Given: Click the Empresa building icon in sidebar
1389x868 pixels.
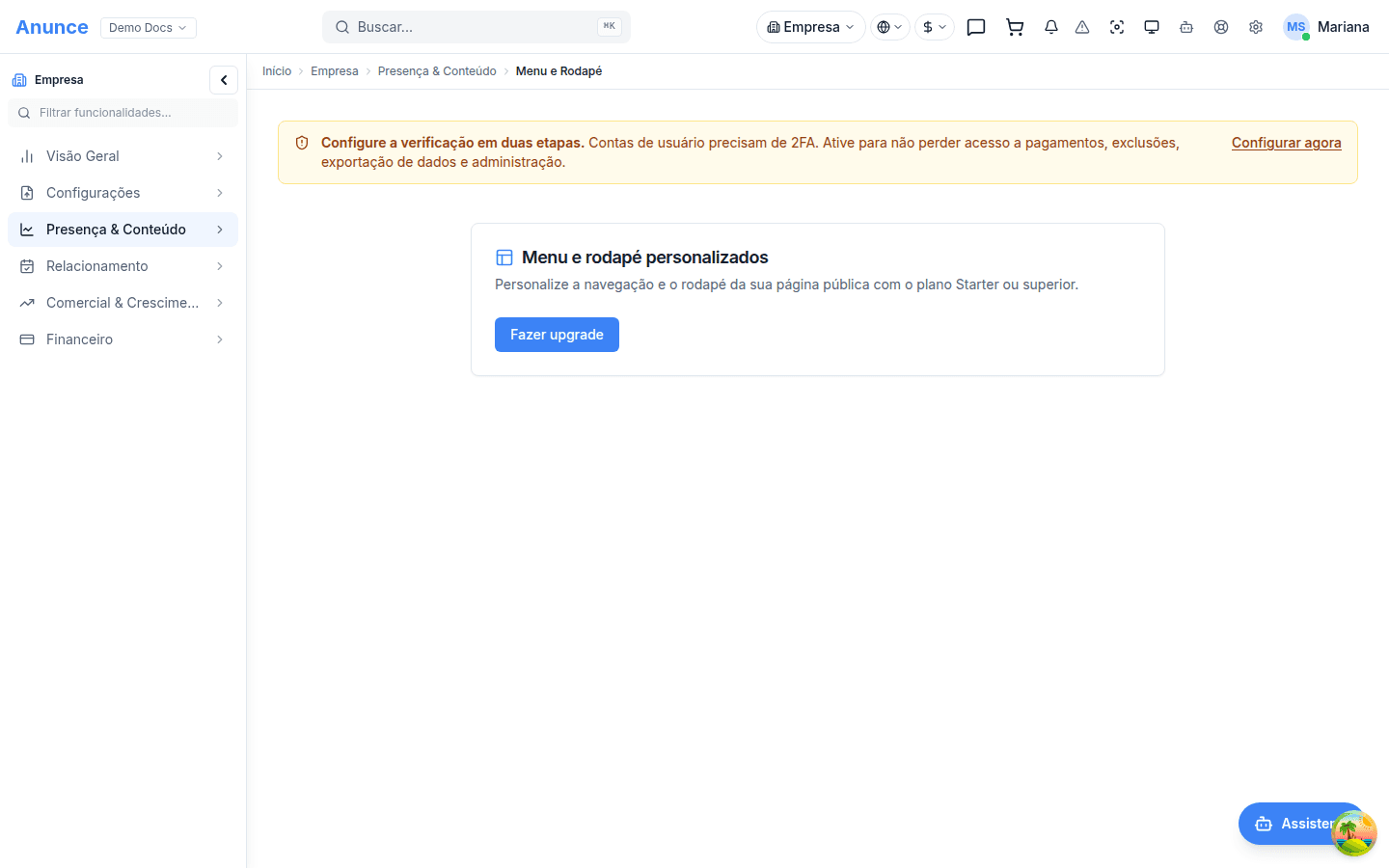Looking at the screenshot, I should (19, 80).
